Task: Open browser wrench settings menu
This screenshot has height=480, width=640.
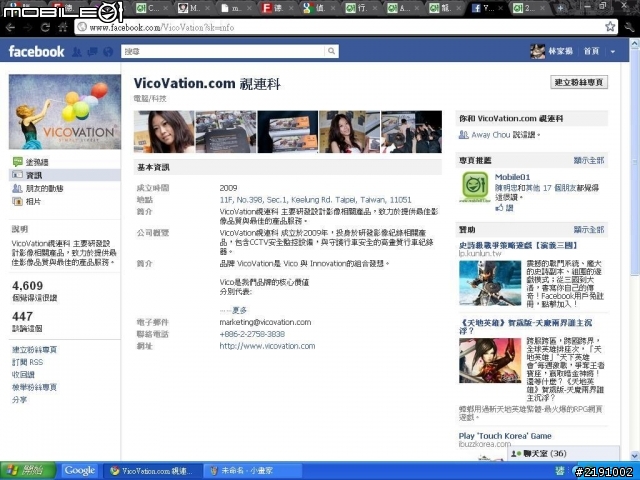Action: tap(629, 27)
